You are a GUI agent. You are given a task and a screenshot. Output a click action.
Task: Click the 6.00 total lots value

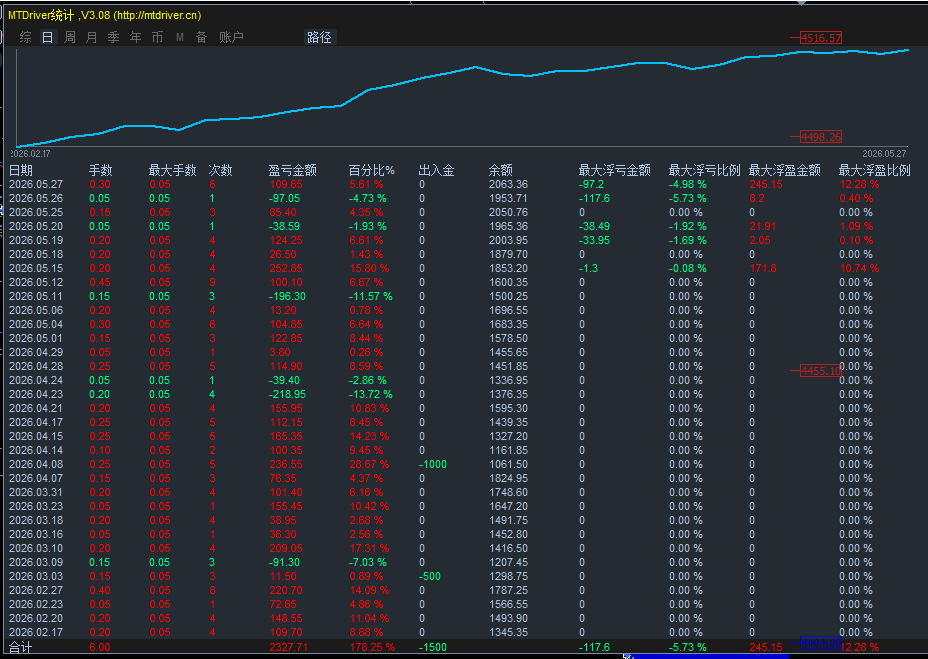pos(99,647)
